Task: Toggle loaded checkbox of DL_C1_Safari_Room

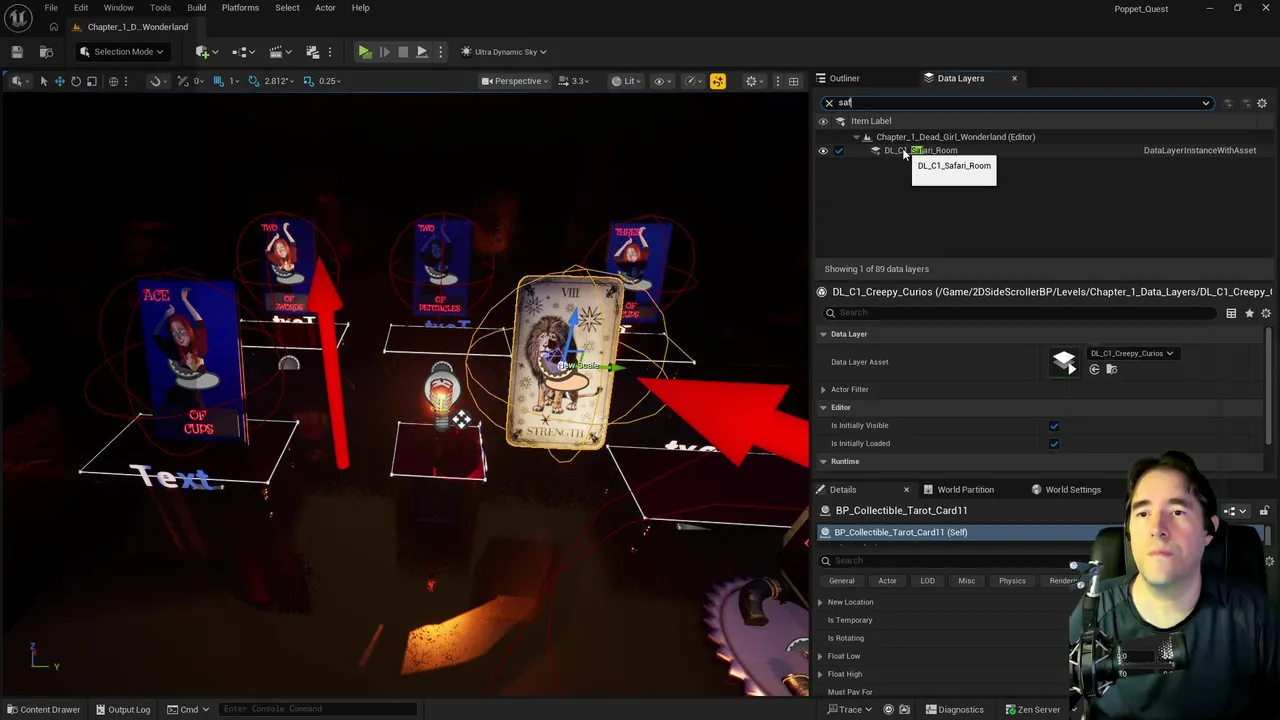Action: click(839, 151)
